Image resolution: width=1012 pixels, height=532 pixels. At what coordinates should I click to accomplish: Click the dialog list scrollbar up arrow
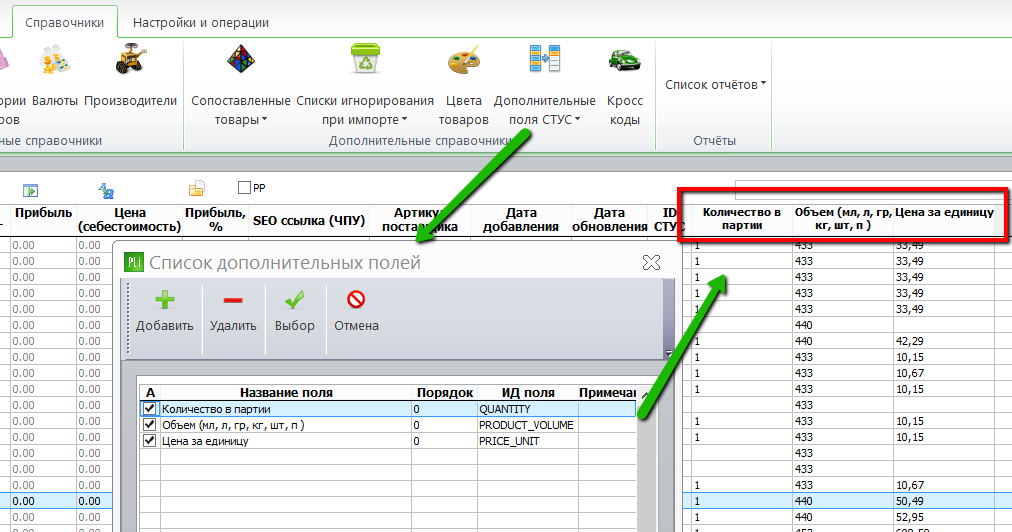tap(644, 394)
